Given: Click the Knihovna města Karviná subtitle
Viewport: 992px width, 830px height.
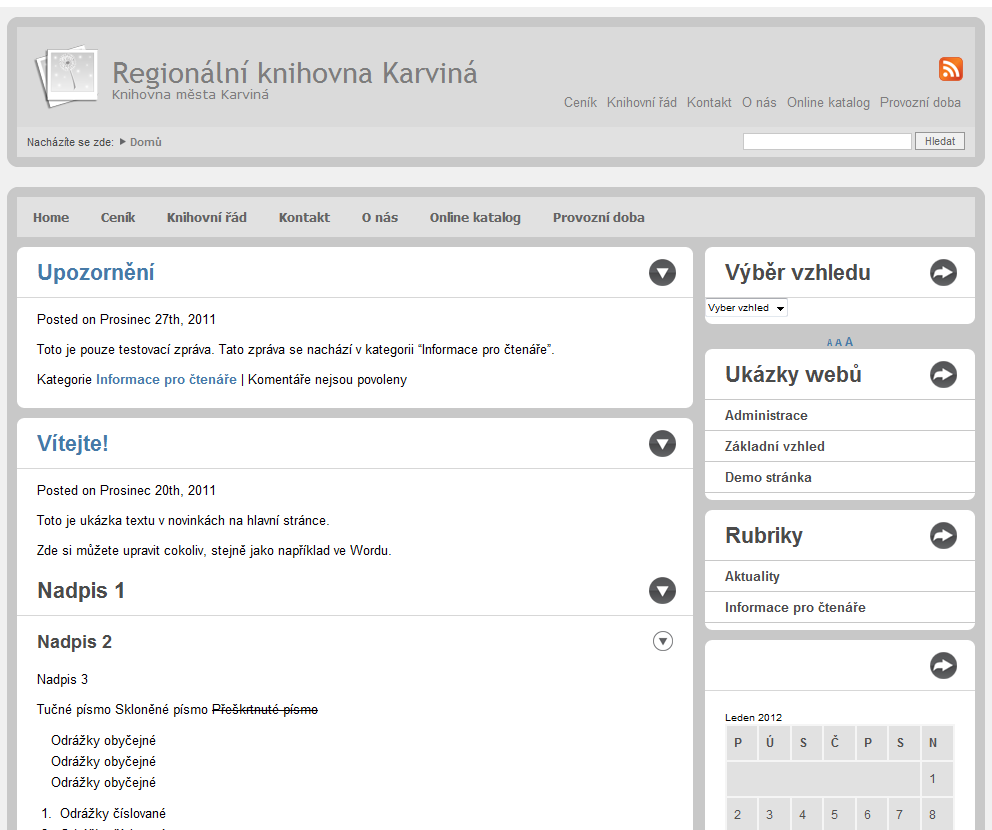Looking at the screenshot, I should tap(190, 95).
